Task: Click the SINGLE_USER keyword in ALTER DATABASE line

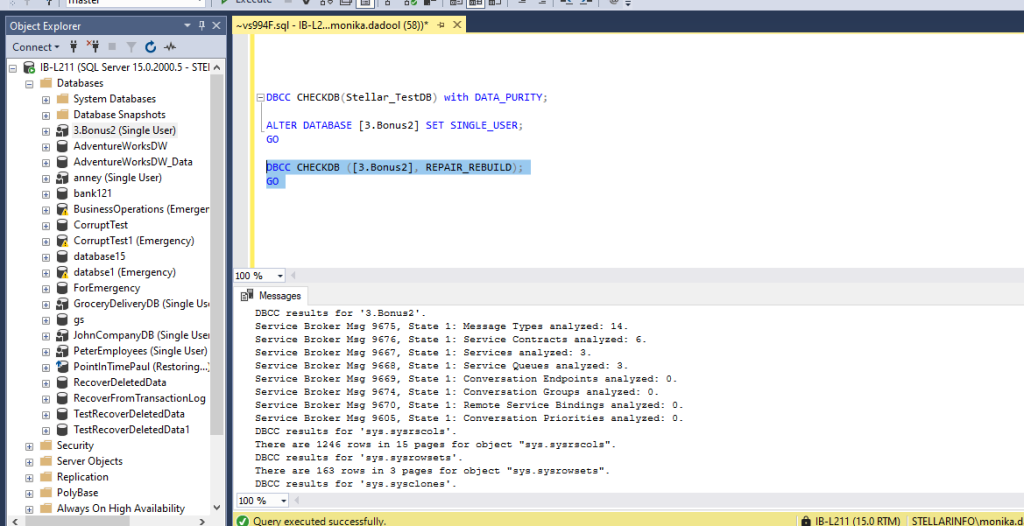Action: 482,125
